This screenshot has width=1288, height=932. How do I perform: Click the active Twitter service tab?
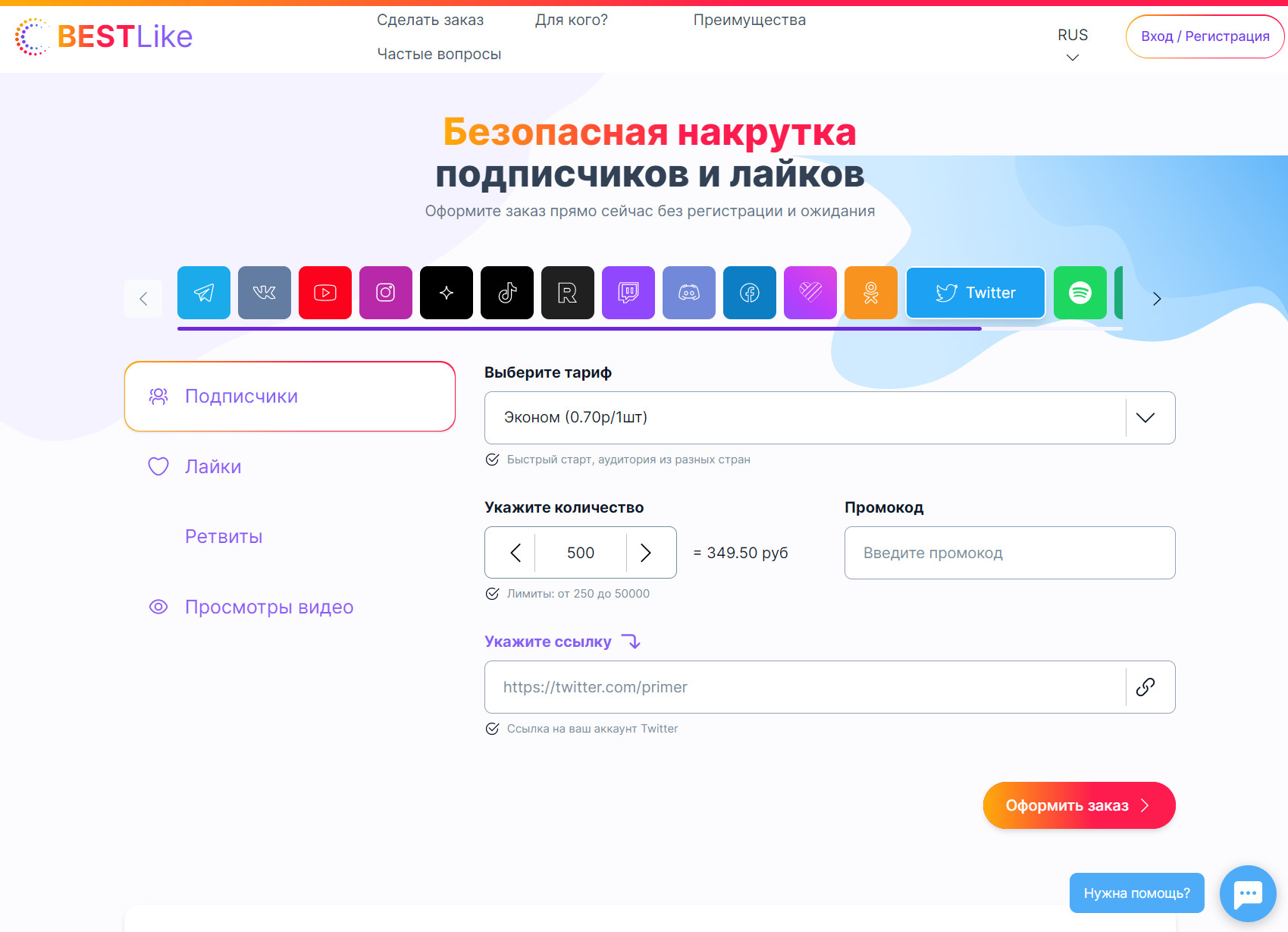[x=976, y=293]
